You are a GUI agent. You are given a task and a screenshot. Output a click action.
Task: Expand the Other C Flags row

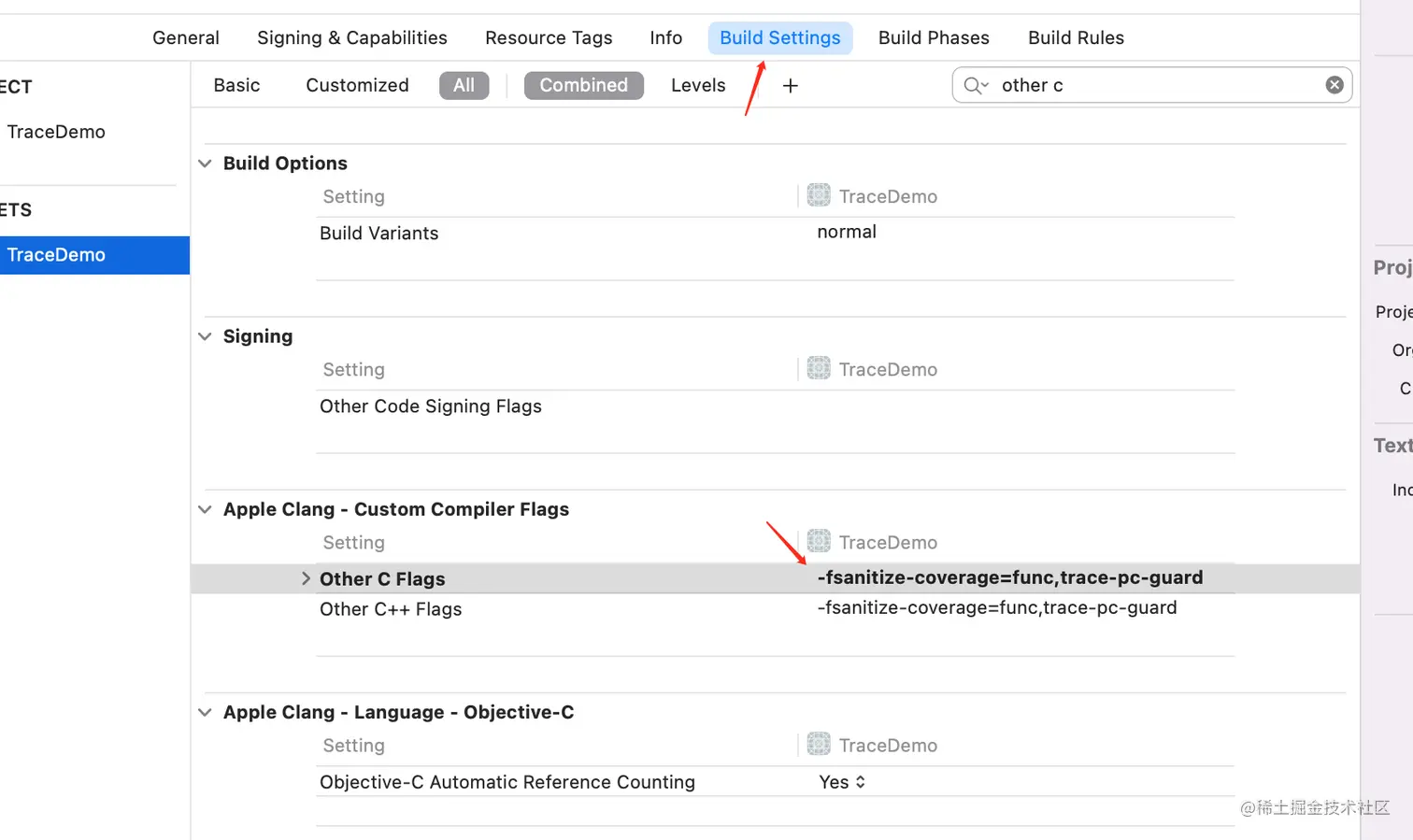click(x=306, y=578)
